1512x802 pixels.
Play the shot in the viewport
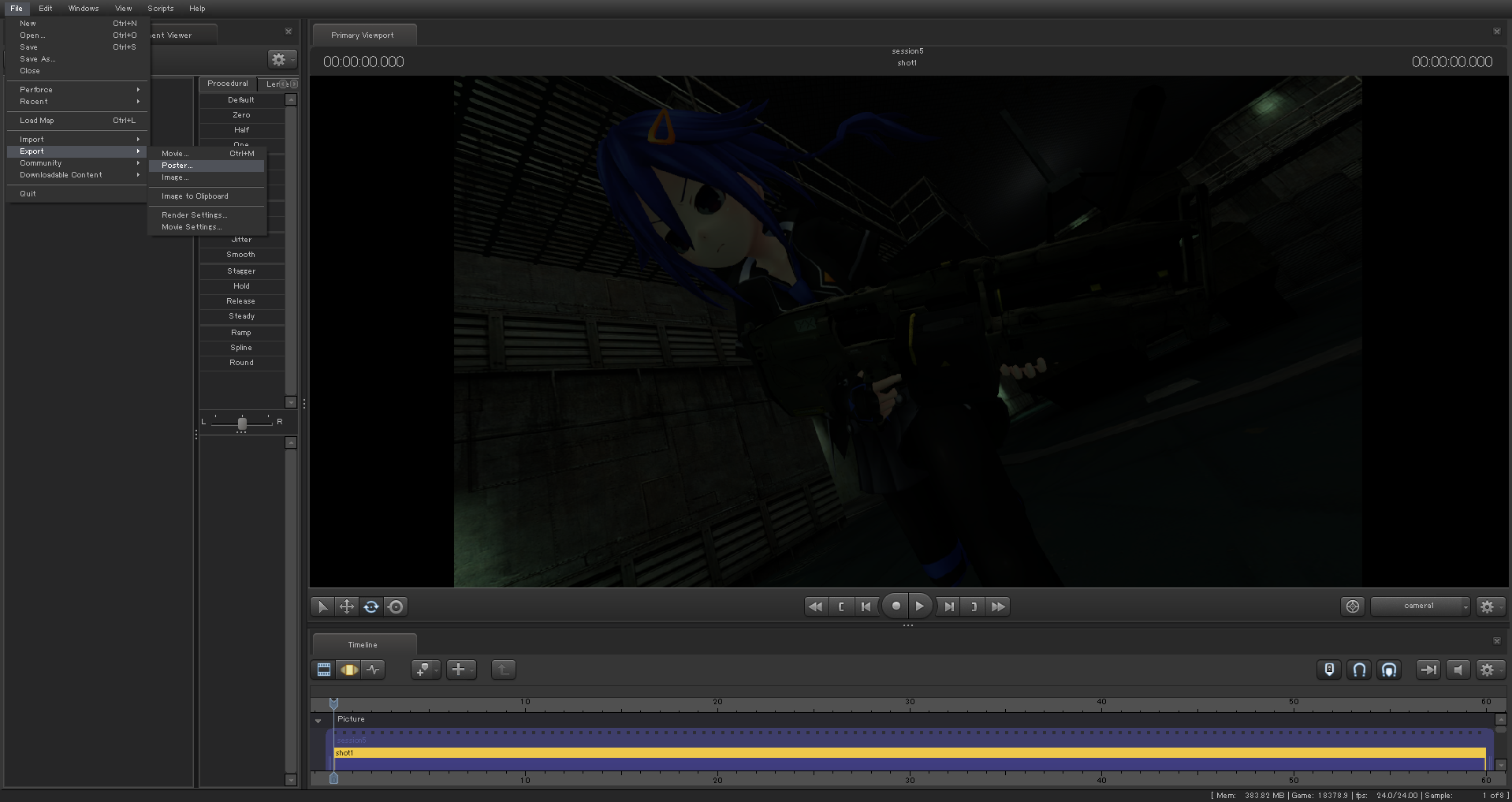(x=920, y=606)
